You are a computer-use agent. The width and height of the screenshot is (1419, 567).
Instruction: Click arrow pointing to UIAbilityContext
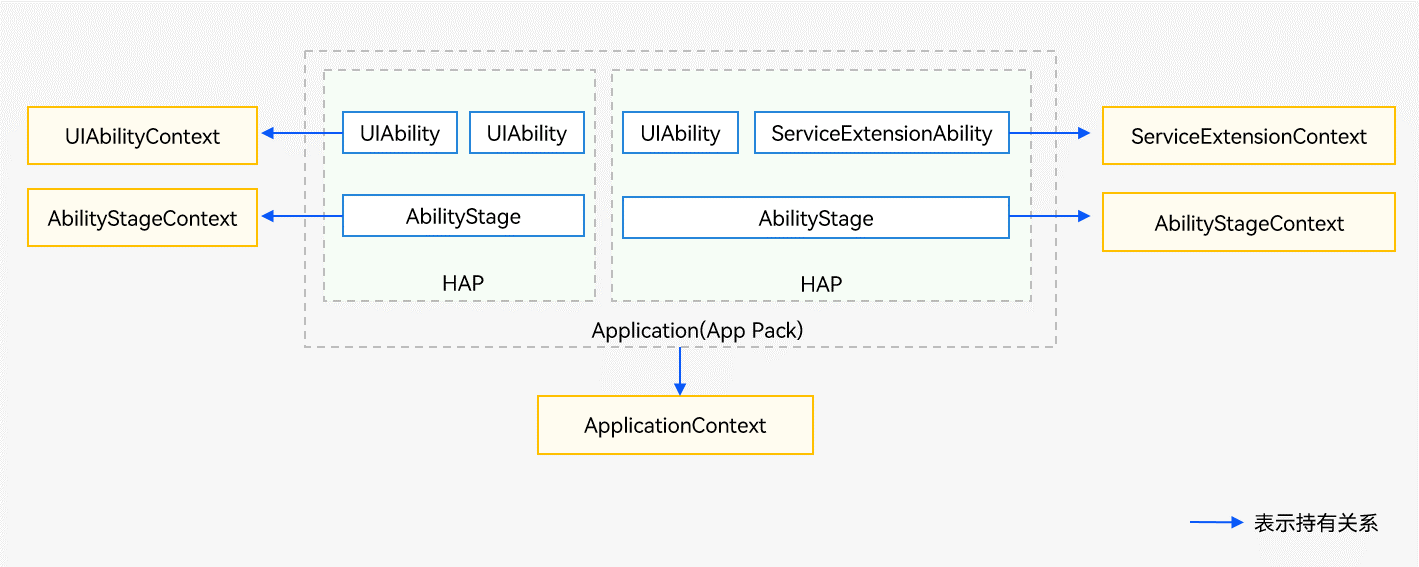point(300,133)
